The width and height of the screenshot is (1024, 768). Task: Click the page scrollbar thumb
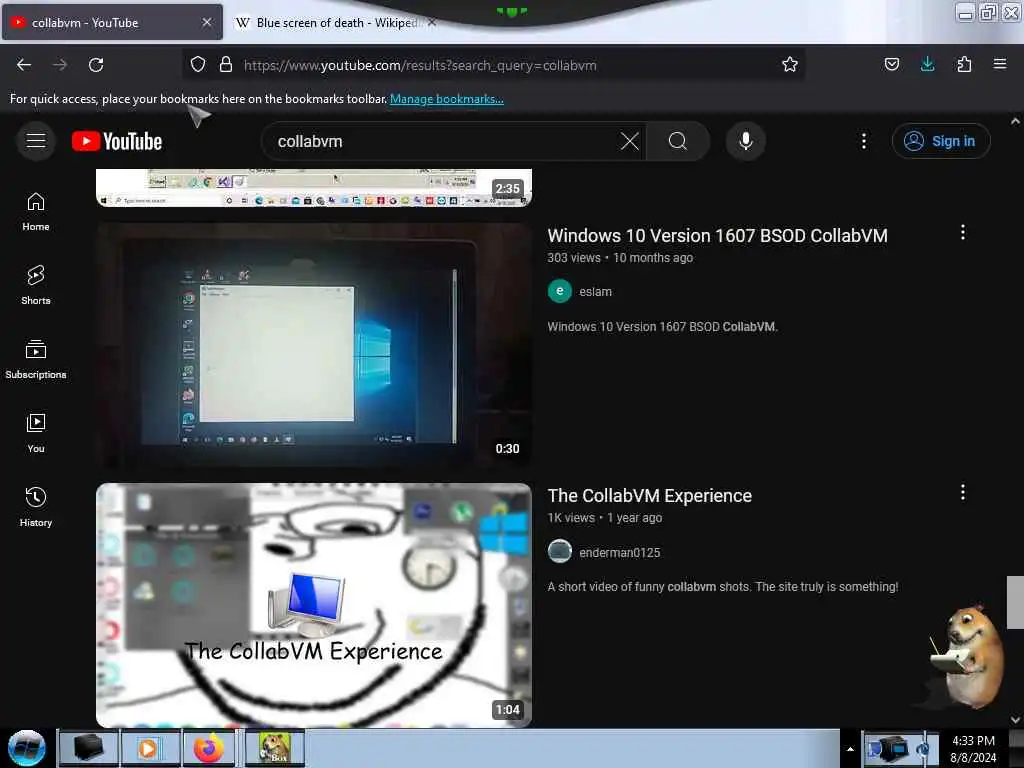coord(1015,601)
